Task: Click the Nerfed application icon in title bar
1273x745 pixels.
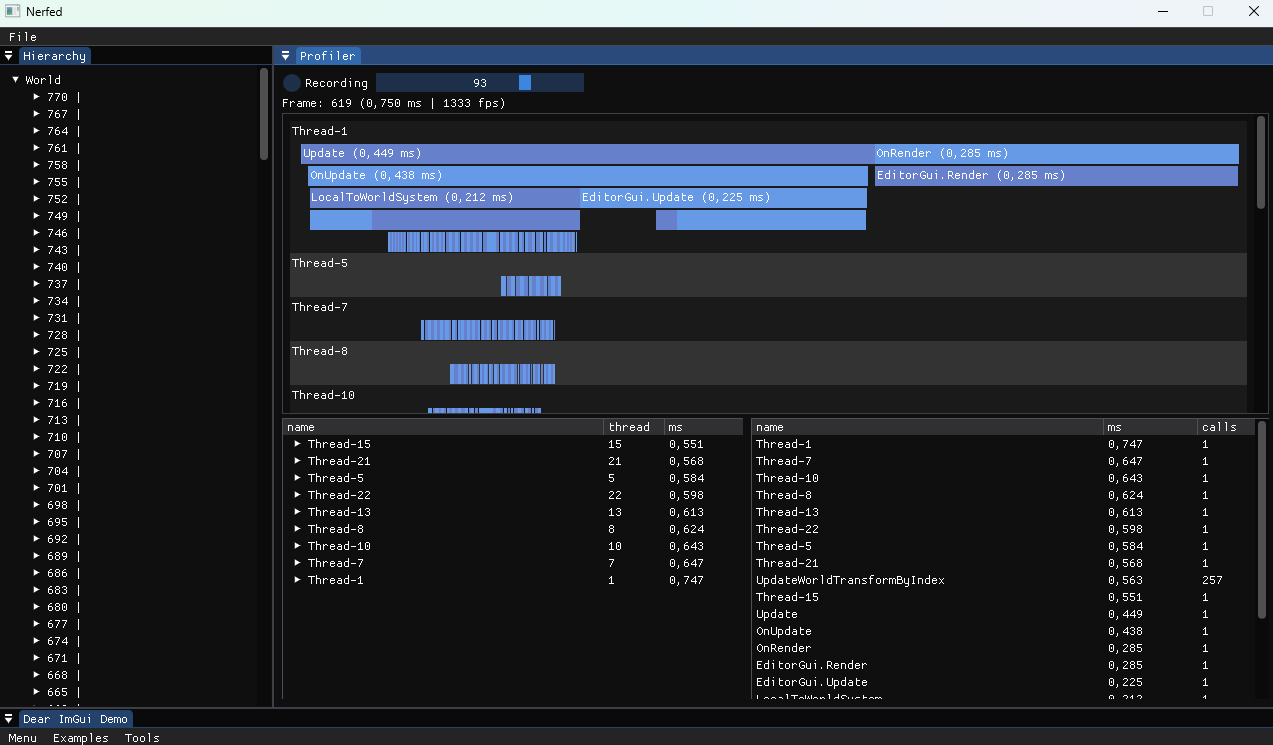Action: pyautogui.click(x=11, y=12)
